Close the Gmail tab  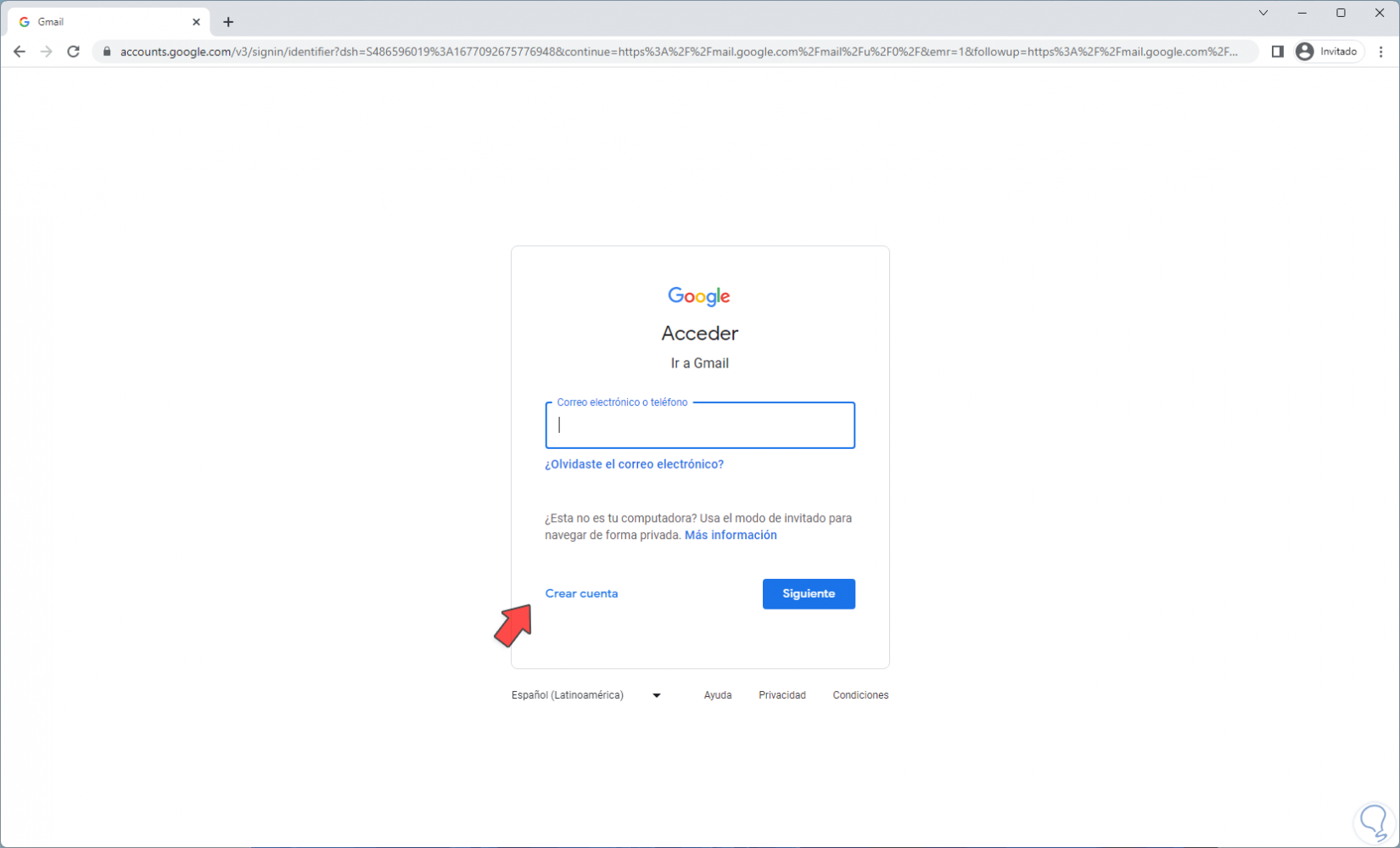click(196, 22)
